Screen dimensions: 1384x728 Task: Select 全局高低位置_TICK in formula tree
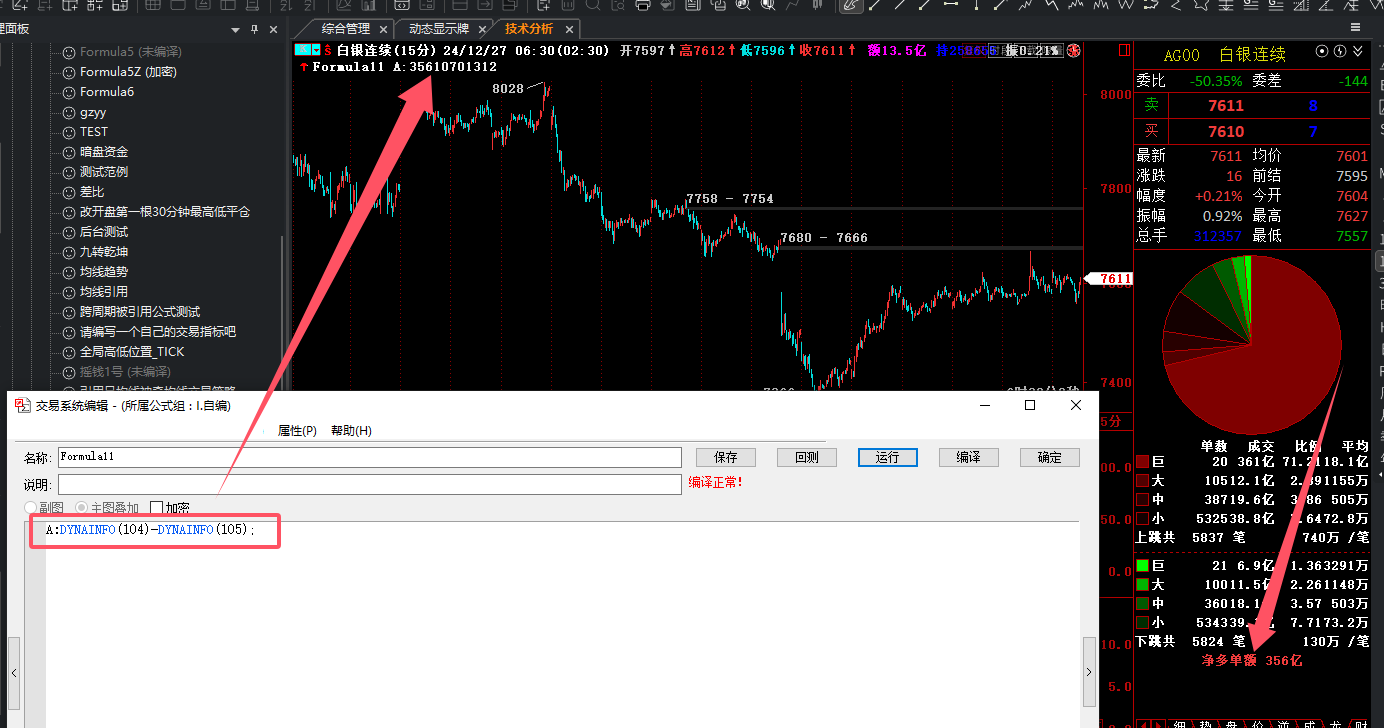tap(132, 352)
